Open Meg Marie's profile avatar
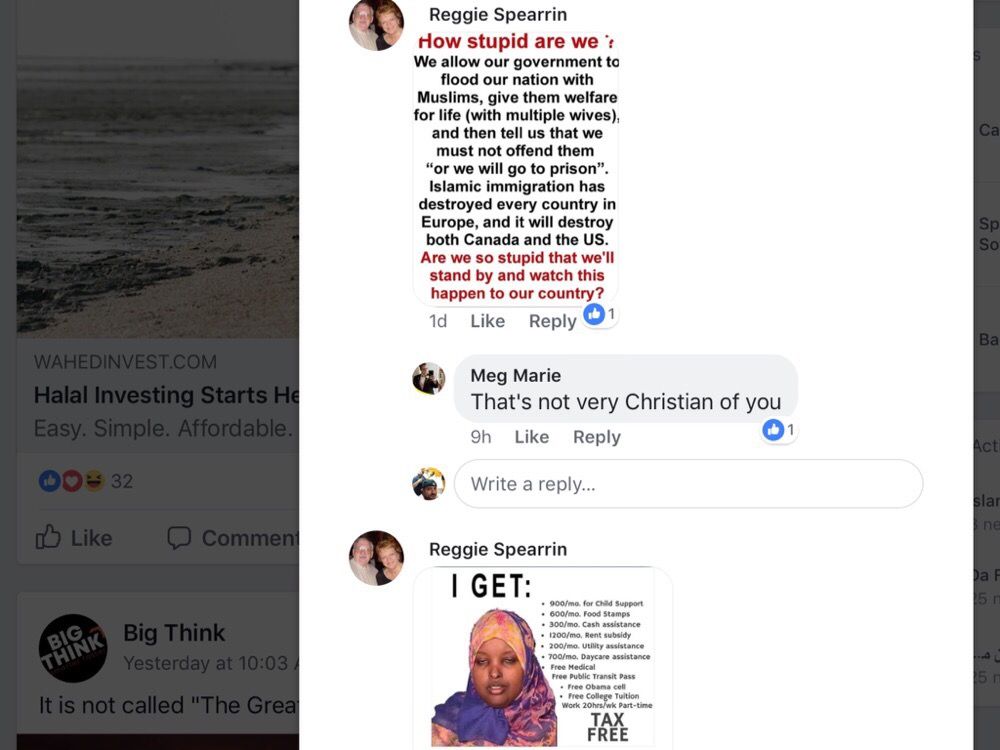This screenshot has width=1000, height=750. 429,379
